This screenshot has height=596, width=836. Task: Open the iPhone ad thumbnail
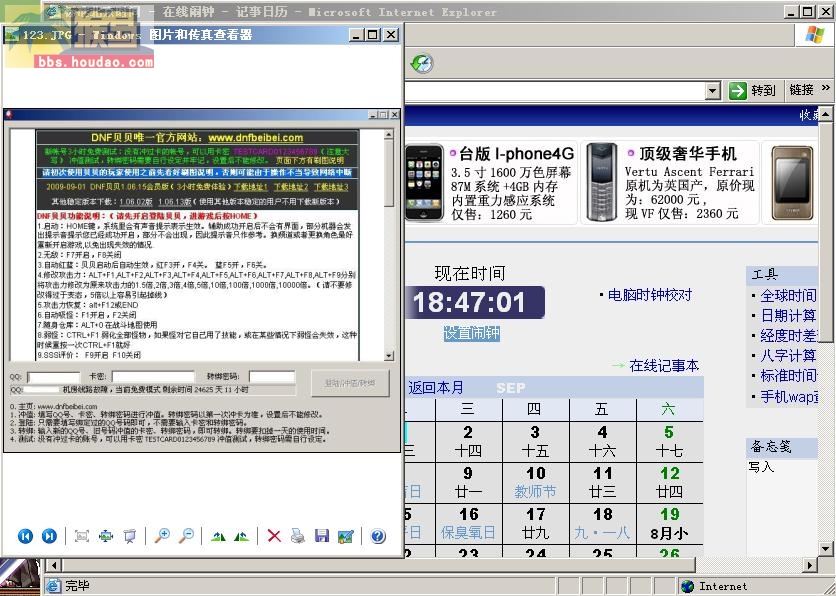(x=424, y=182)
